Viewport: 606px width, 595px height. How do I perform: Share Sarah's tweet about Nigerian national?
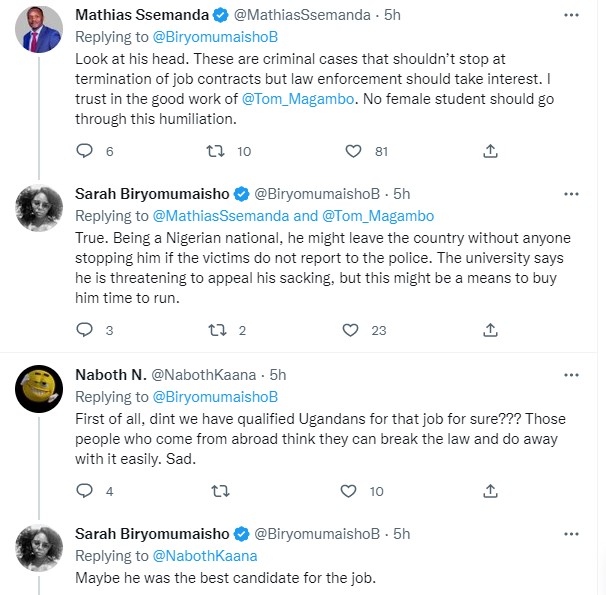click(490, 330)
